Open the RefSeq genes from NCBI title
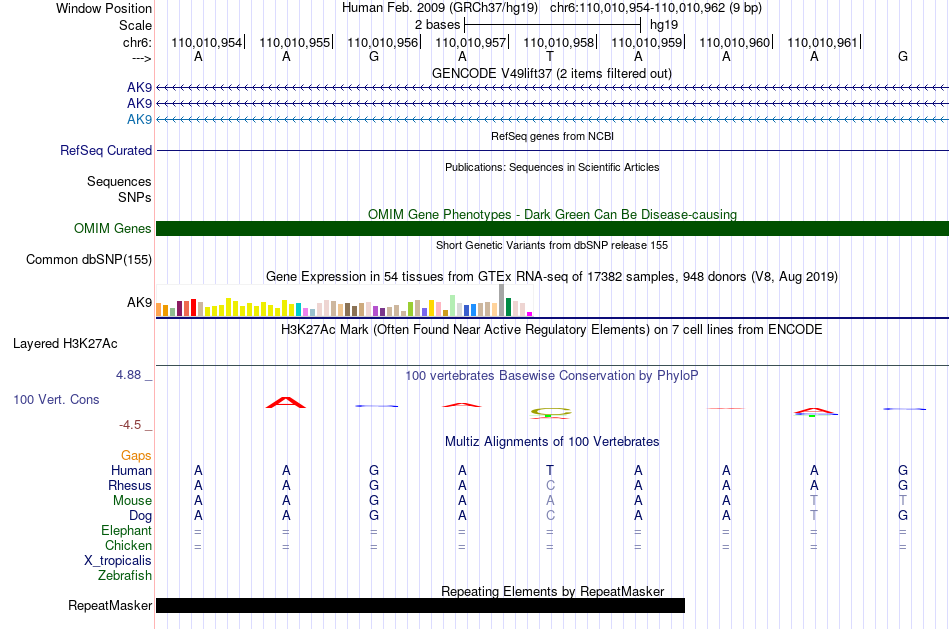 tap(552, 136)
